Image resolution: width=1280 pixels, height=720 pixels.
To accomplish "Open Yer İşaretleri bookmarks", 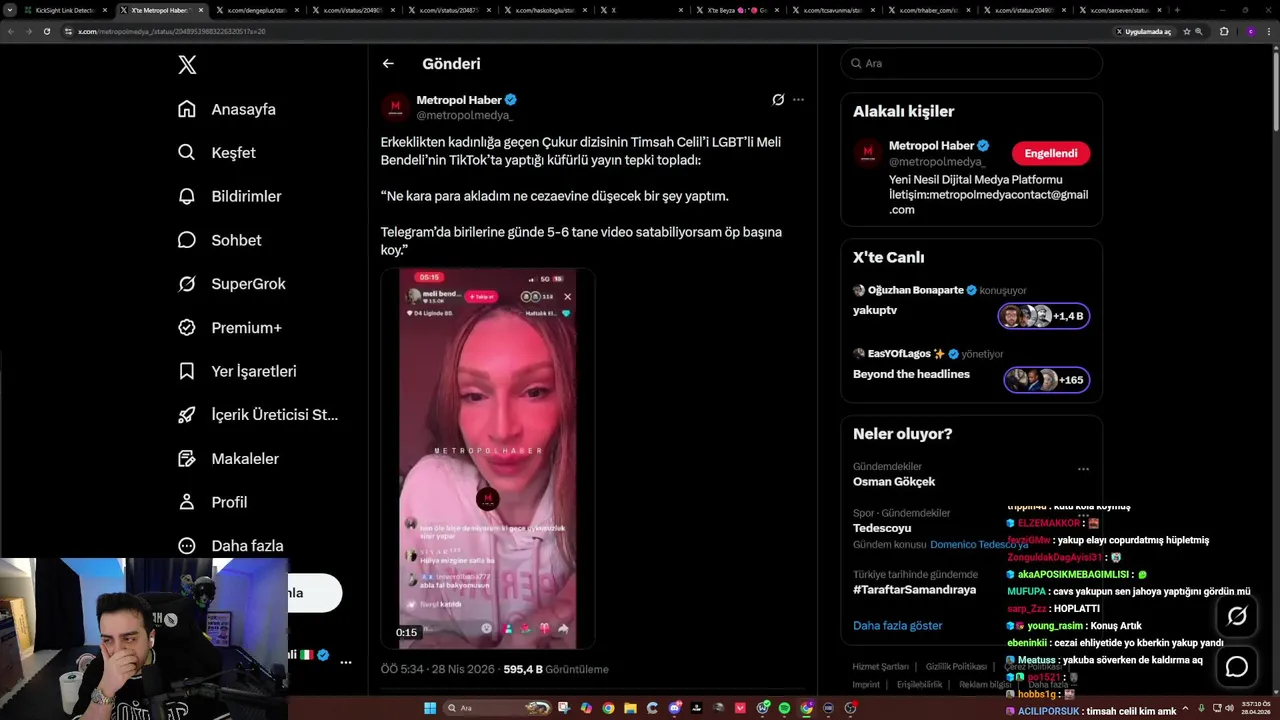I will [237, 371].
